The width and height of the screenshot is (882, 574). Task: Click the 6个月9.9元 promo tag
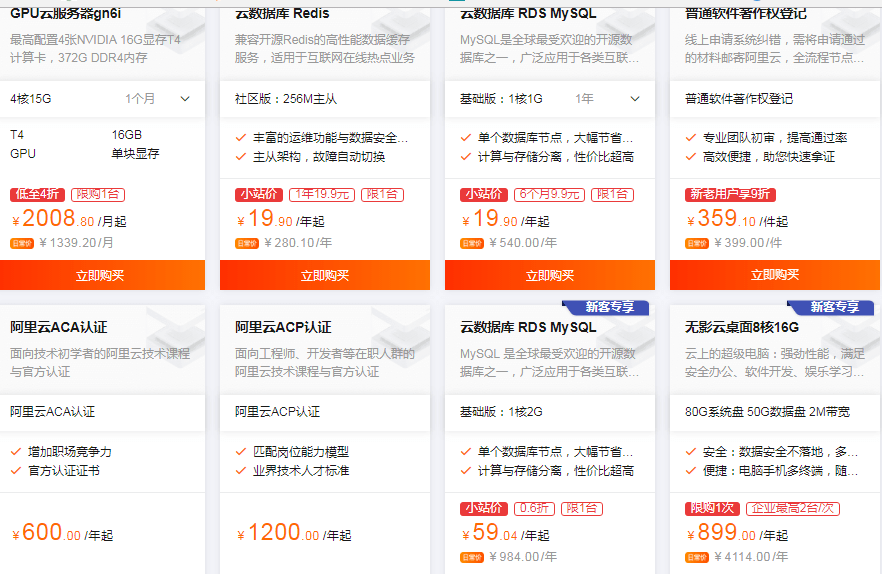coord(549,195)
